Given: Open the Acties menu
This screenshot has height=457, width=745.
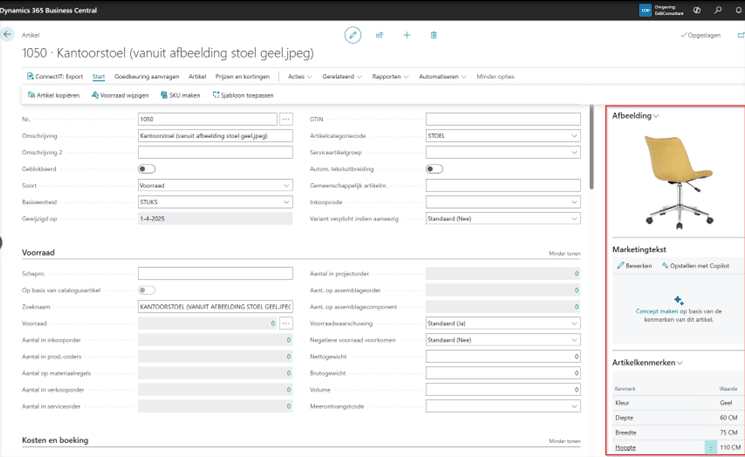Looking at the screenshot, I should [300, 76].
